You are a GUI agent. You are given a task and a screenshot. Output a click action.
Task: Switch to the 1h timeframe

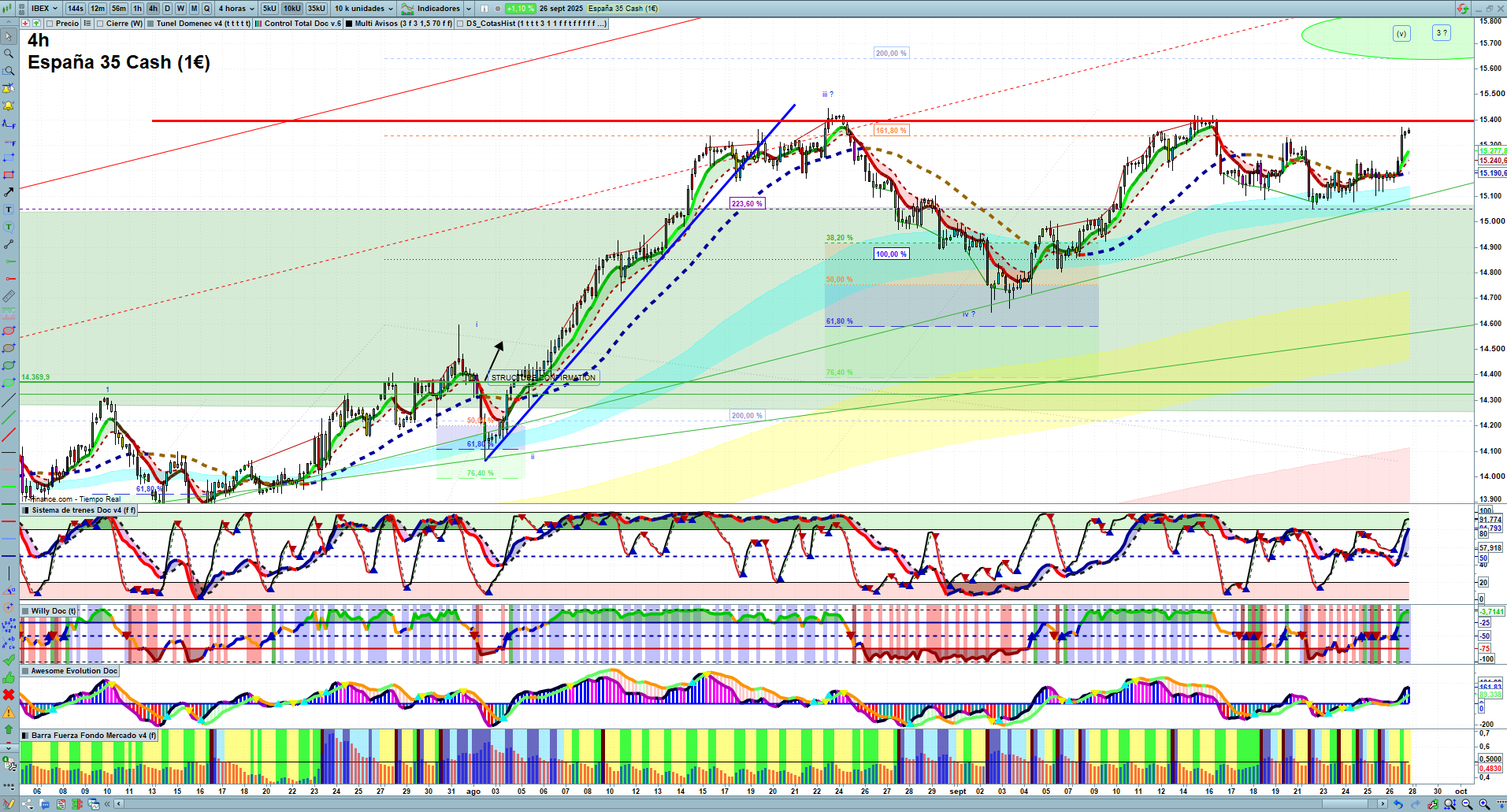[x=137, y=9]
